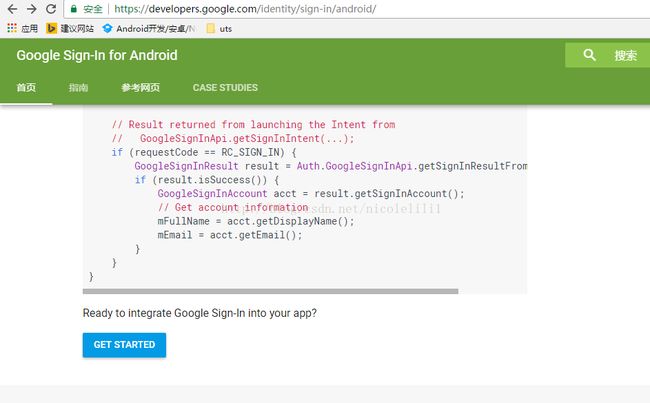Click the green secure lock icon
This screenshot has width=650, height=403.
74,9
